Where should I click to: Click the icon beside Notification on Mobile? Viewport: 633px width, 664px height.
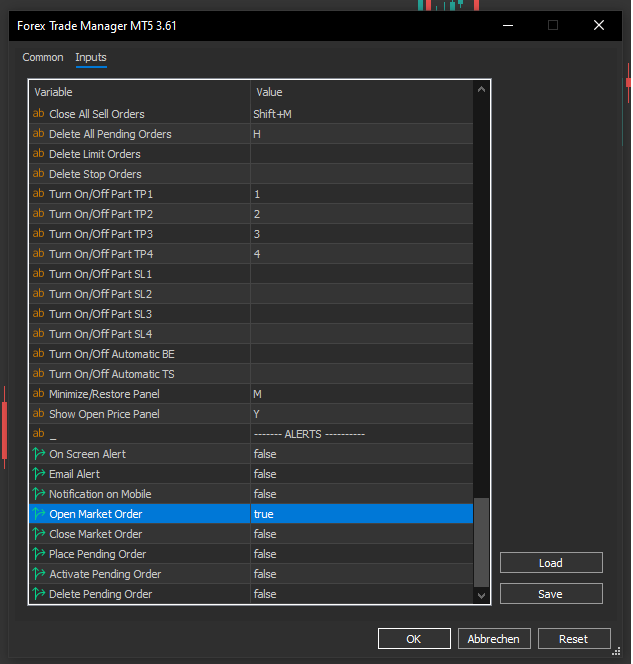39,494
